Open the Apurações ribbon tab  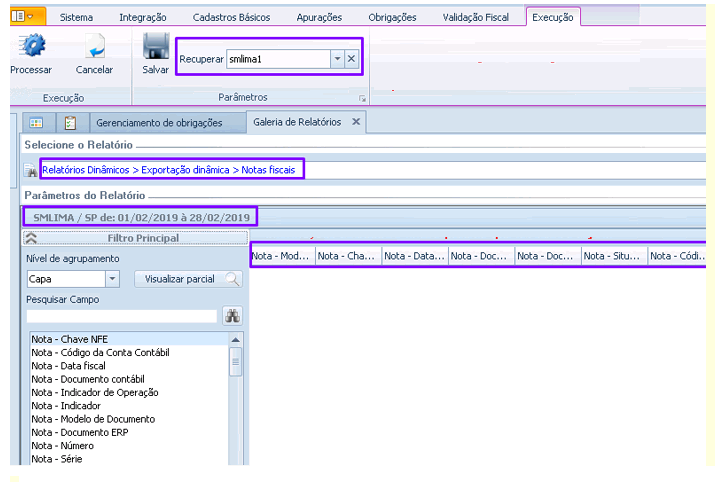(x=319, y=17)
